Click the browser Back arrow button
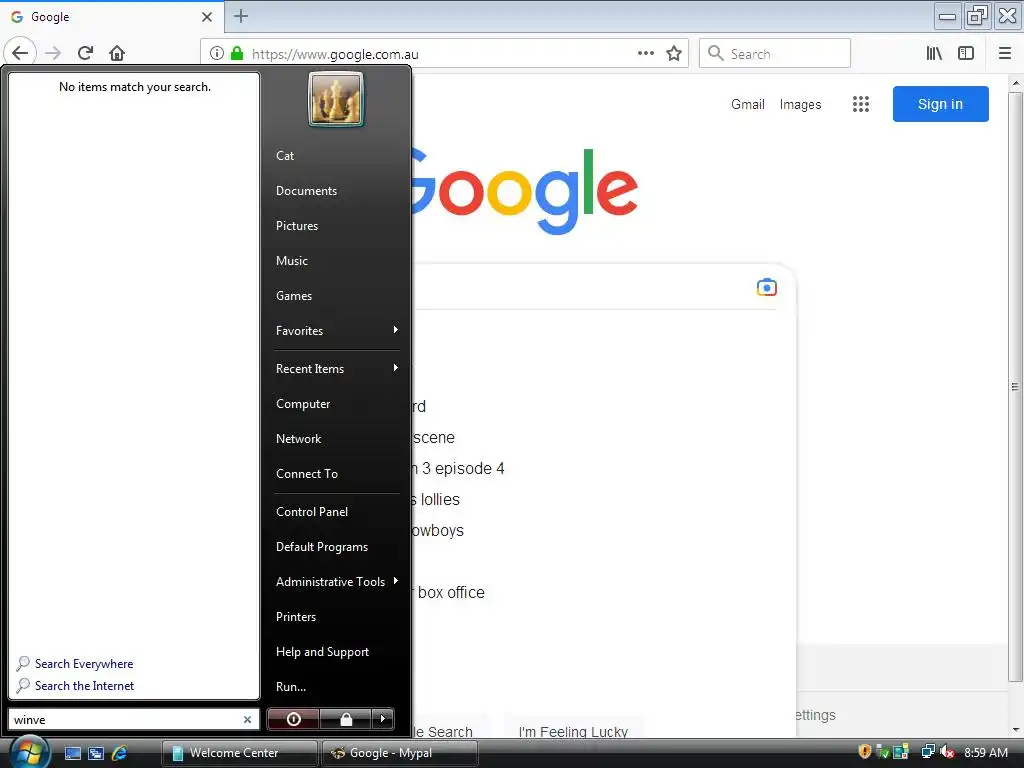Image resolution: width=1024 pixels, height=768 pixels. [x=20, y=53]
